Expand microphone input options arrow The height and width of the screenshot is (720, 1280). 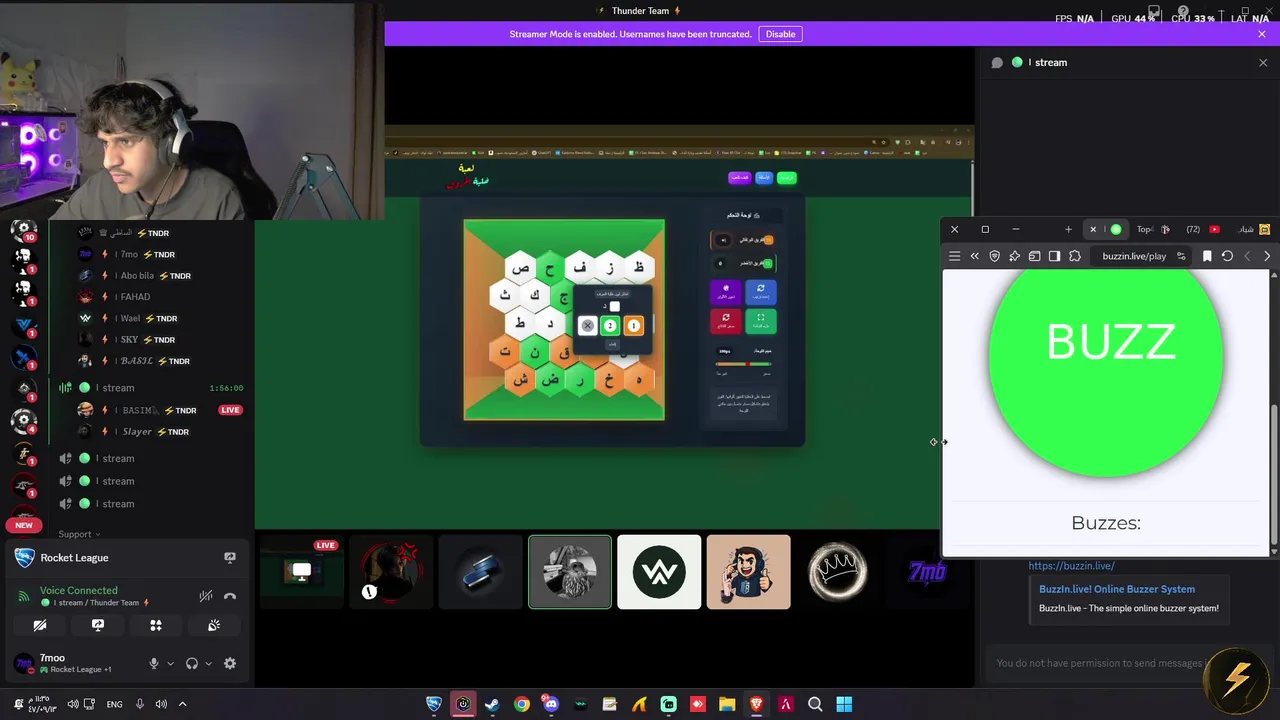pos(170,663)
